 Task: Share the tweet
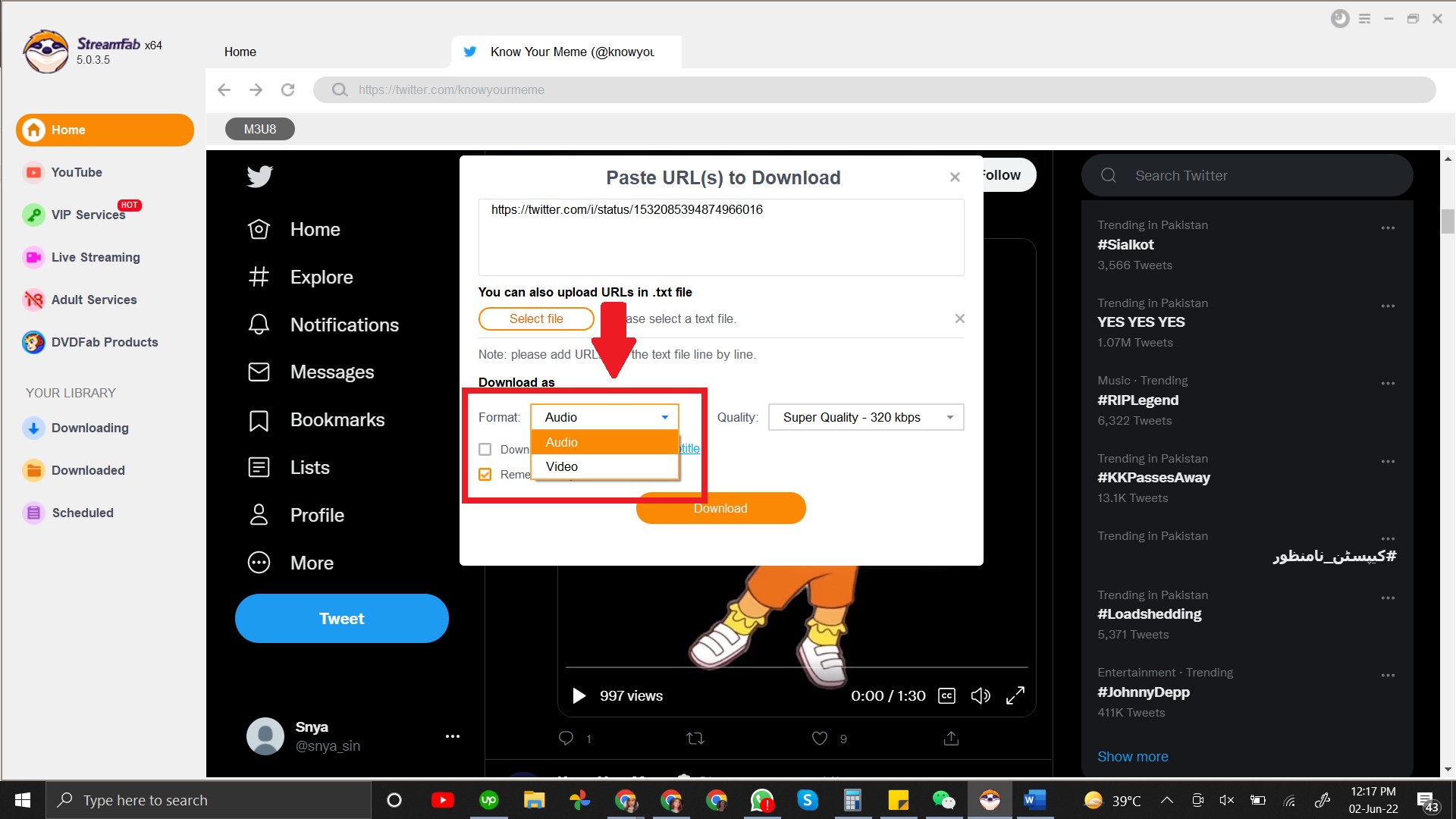click(x=951, y=738)
